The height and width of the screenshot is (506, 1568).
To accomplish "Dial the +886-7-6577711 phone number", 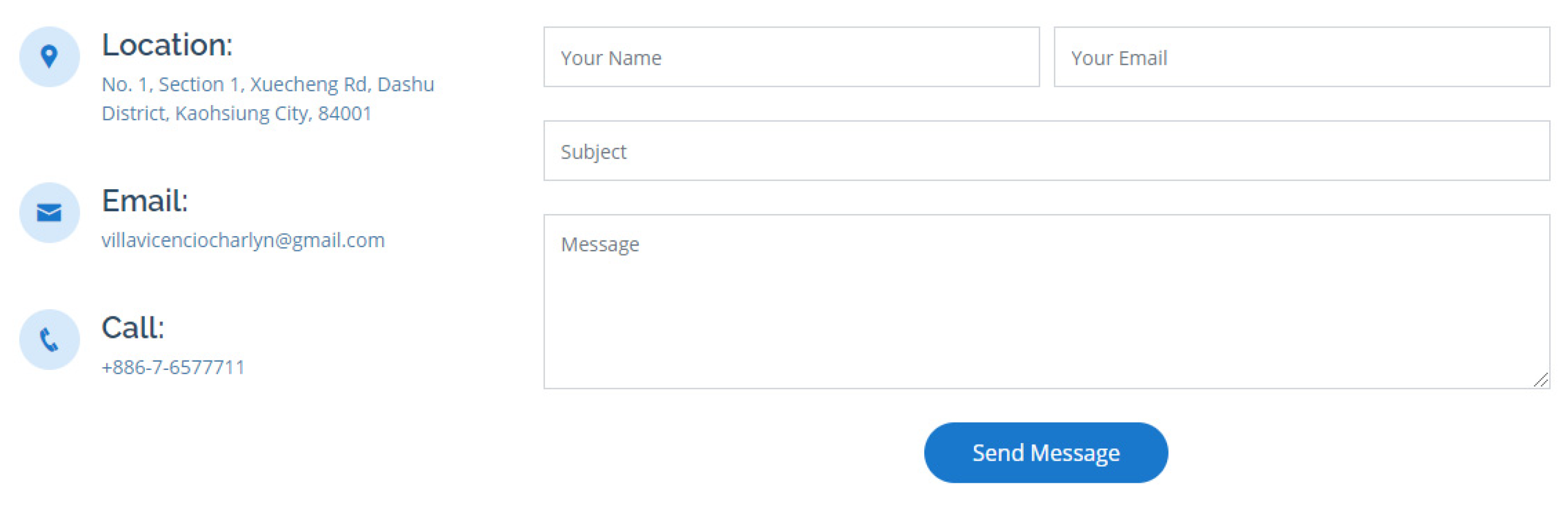I will coord(173,367).
